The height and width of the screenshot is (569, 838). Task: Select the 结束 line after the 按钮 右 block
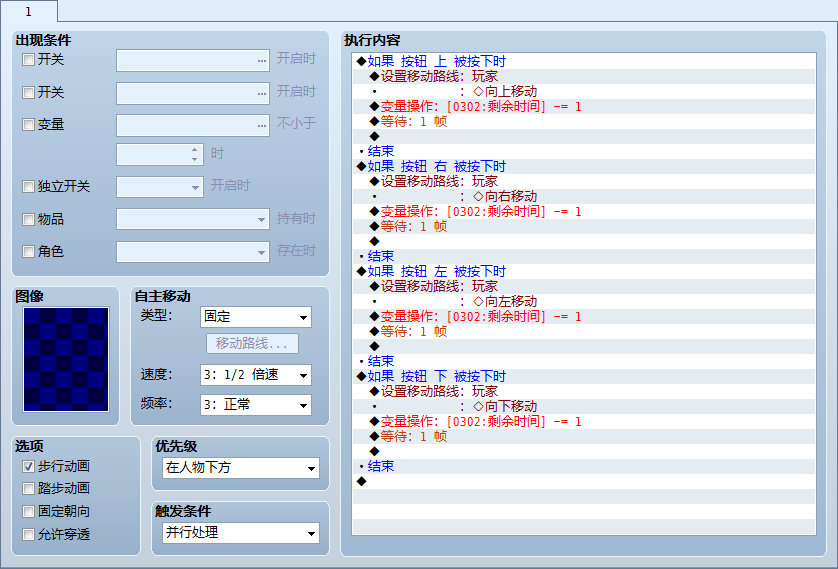tap(584, 256)
